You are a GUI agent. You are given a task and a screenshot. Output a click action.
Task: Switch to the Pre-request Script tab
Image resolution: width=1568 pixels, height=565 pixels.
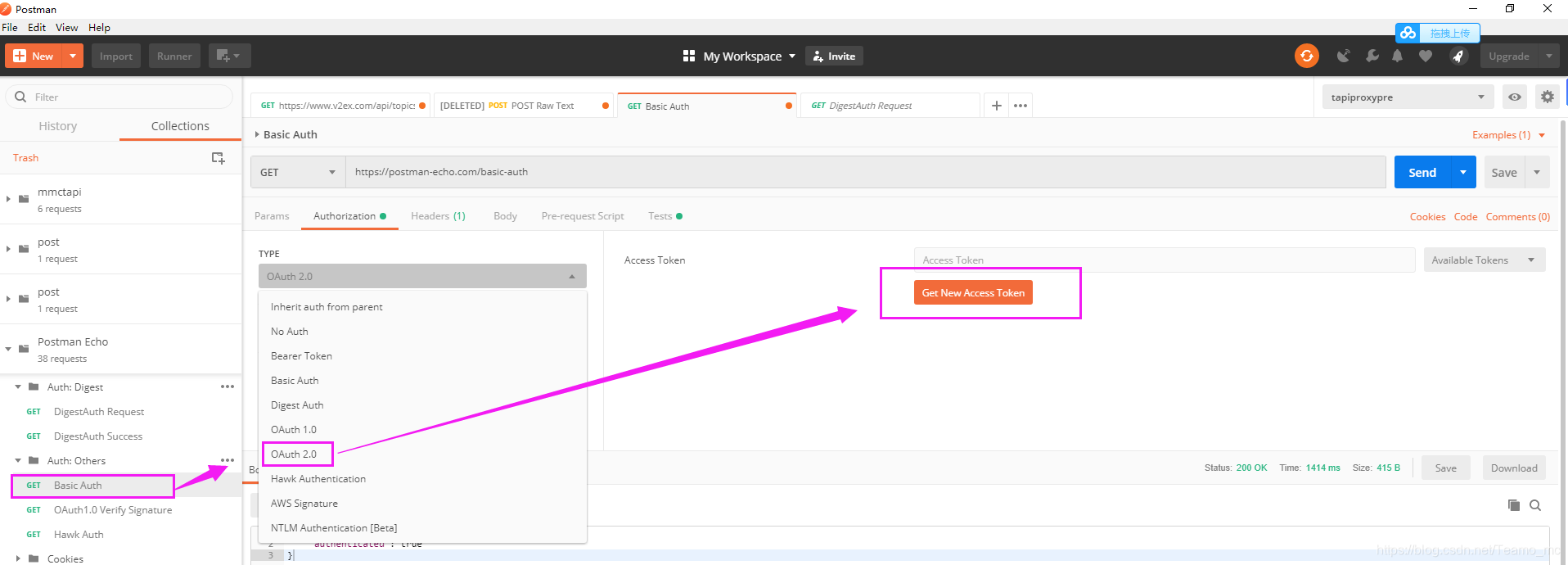tap(583, 216)
